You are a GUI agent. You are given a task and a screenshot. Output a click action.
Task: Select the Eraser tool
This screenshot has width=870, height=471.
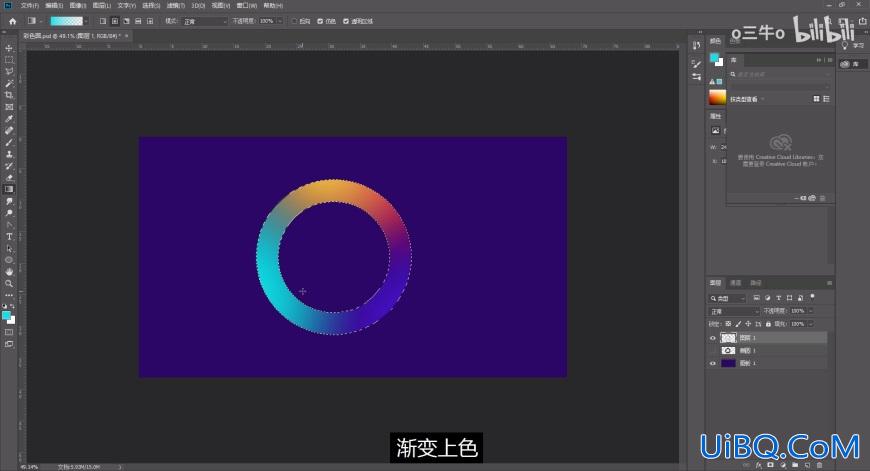pos(9,178)
